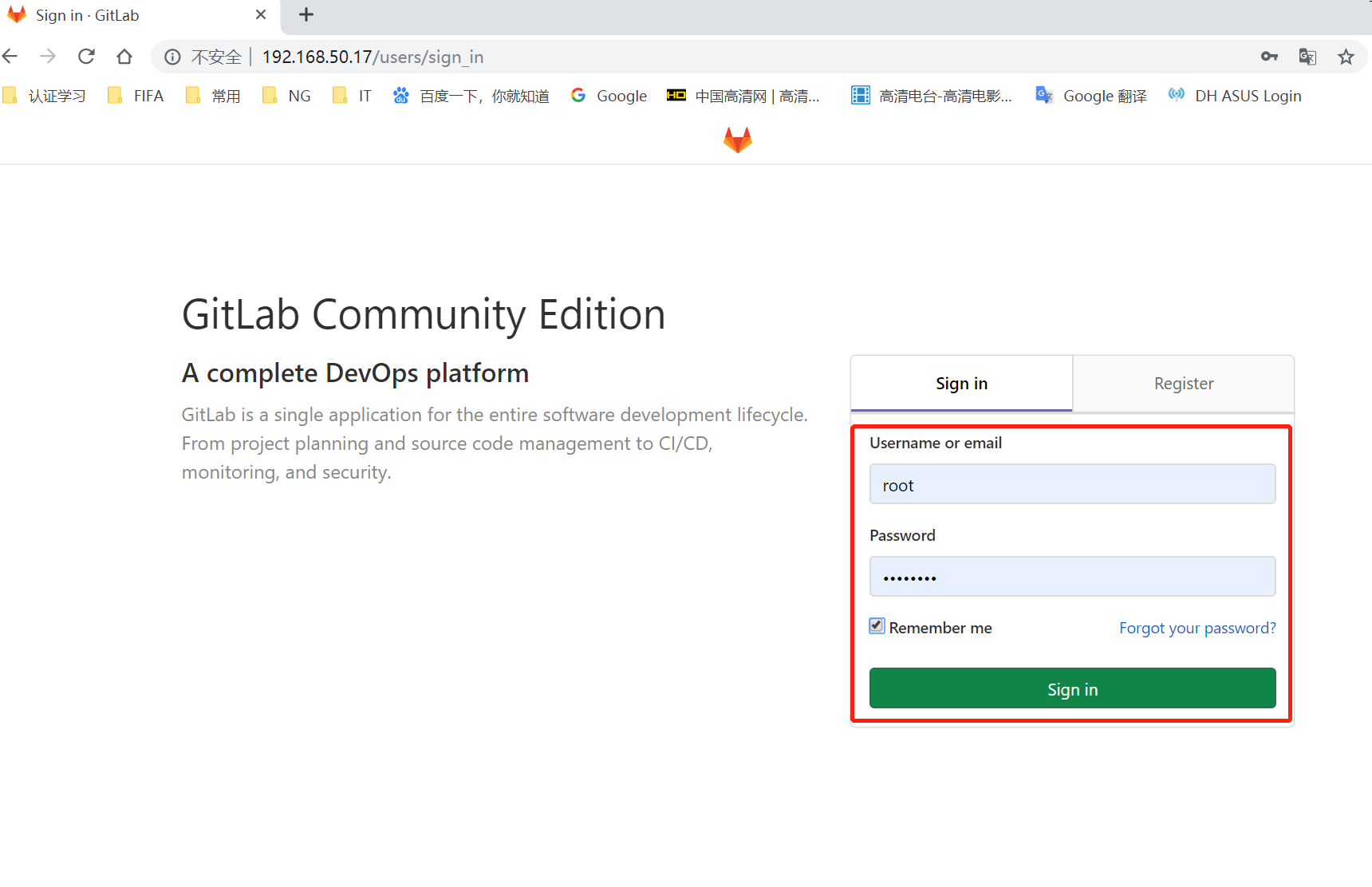1372x887 pixels.
Task: Open the 高清电台 bookmark
Action: (x=932, y=96)
